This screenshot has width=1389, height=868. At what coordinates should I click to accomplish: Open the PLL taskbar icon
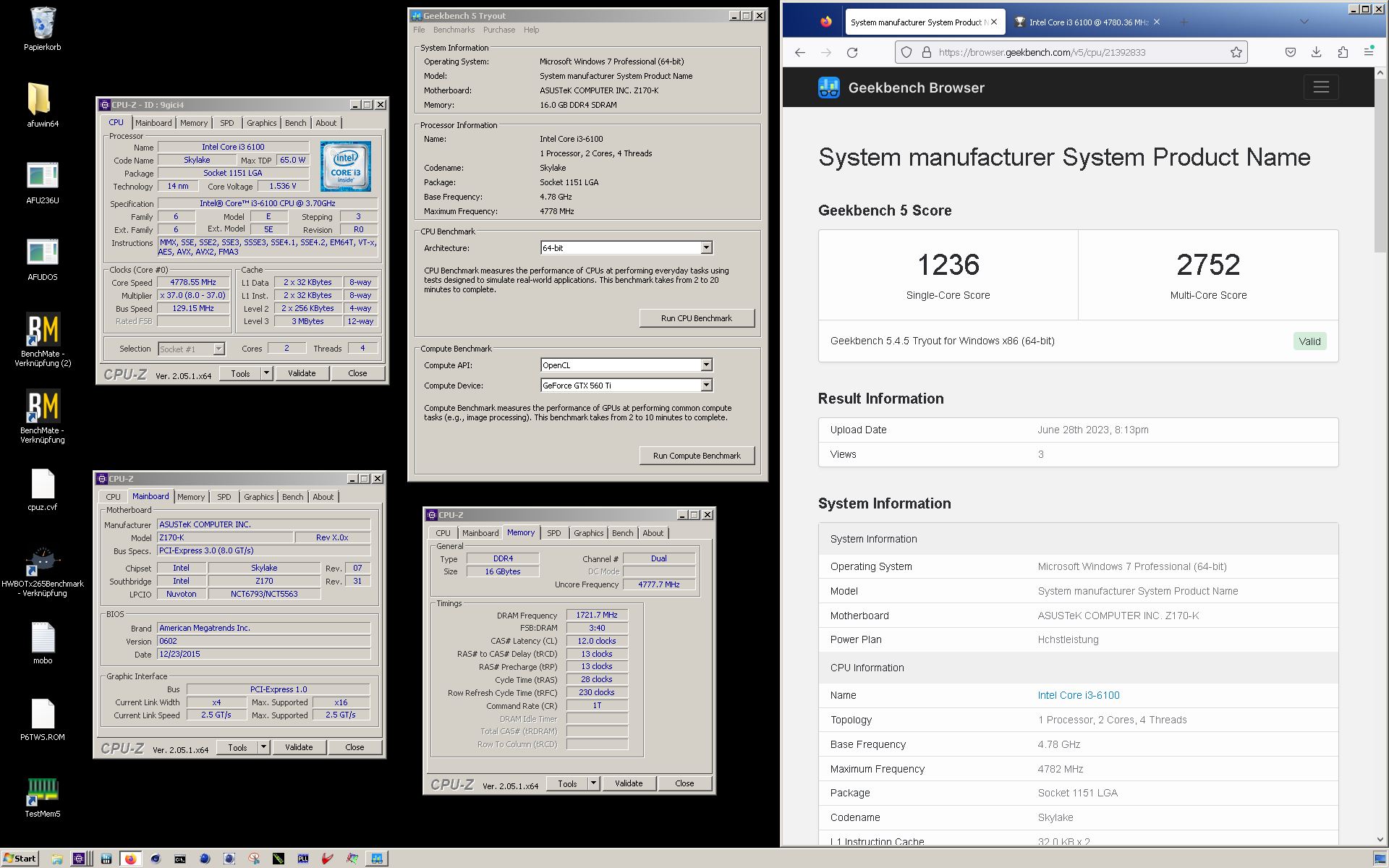(302, 859)
